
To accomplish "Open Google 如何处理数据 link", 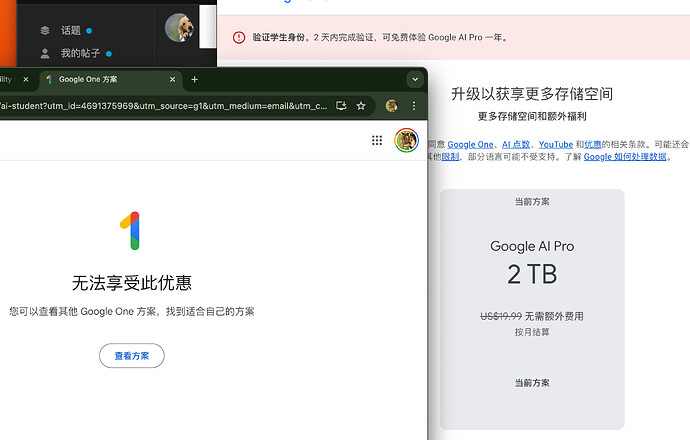I will click(x=625, y=157).
